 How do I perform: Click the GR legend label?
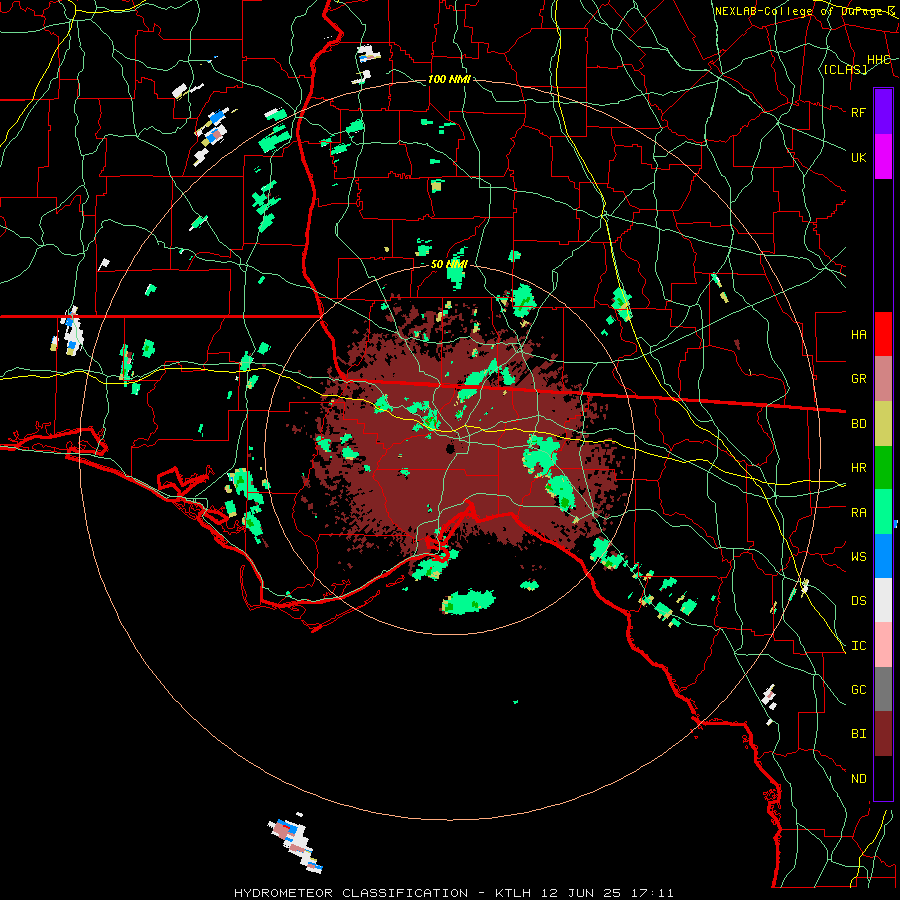pos(858,379)
